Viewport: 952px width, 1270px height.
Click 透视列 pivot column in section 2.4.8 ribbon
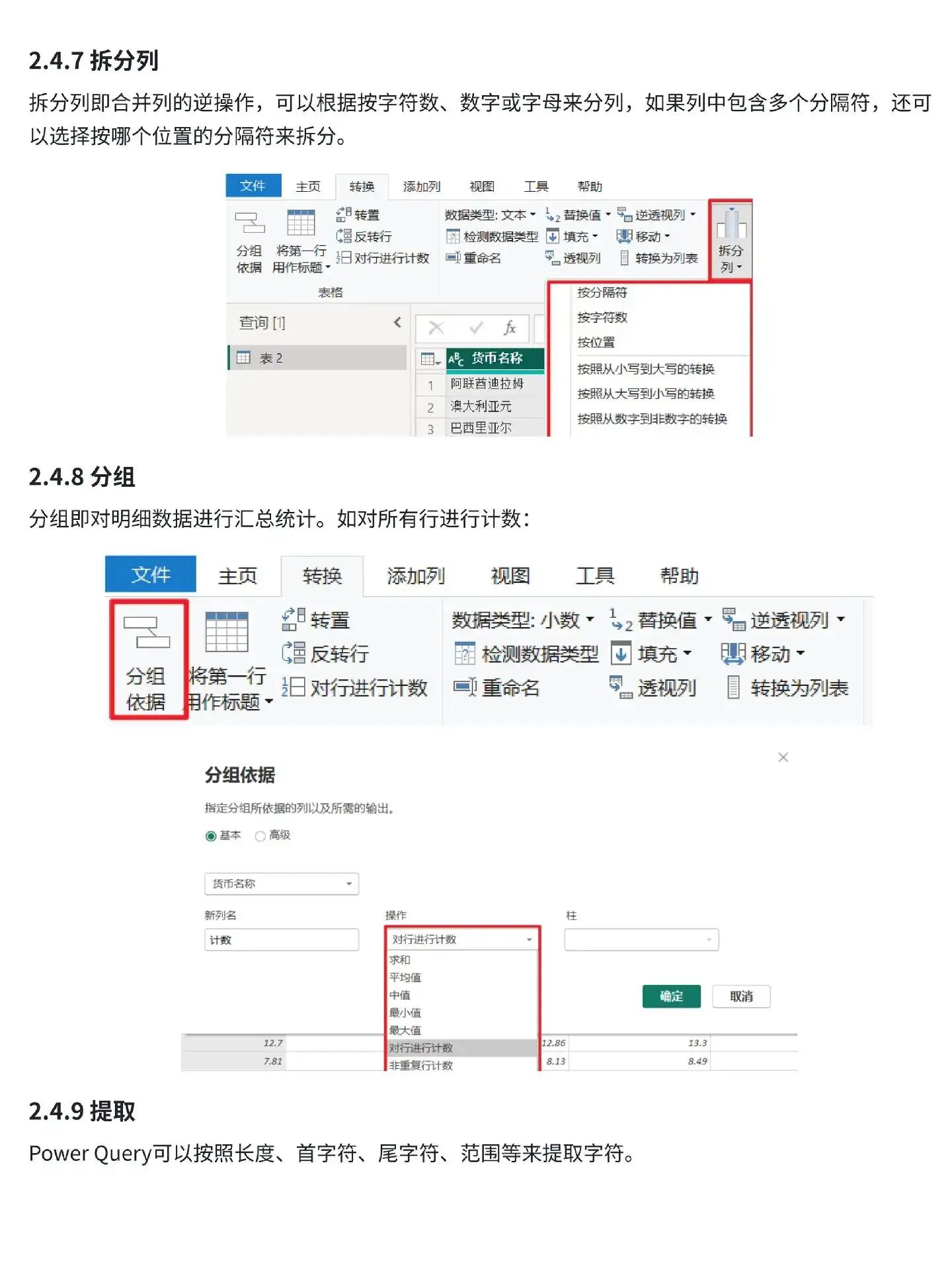click(x=652, y=687)
